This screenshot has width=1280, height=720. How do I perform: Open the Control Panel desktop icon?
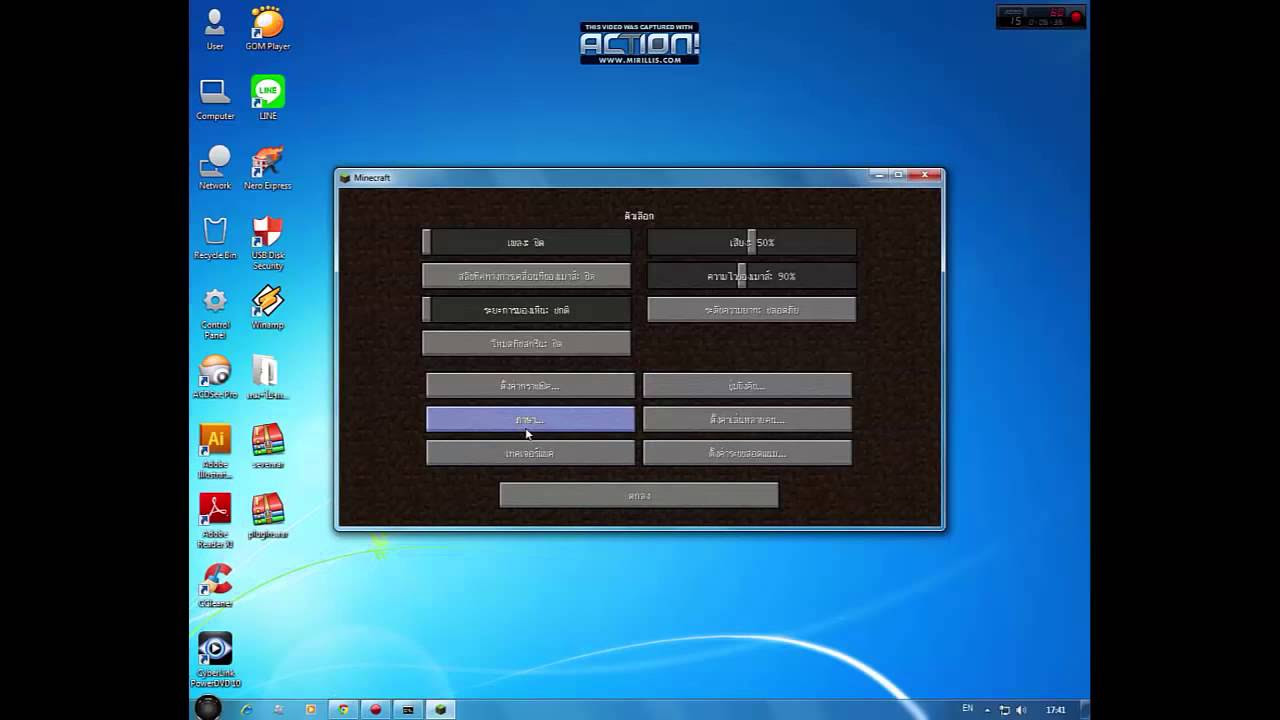click(215, 313)
